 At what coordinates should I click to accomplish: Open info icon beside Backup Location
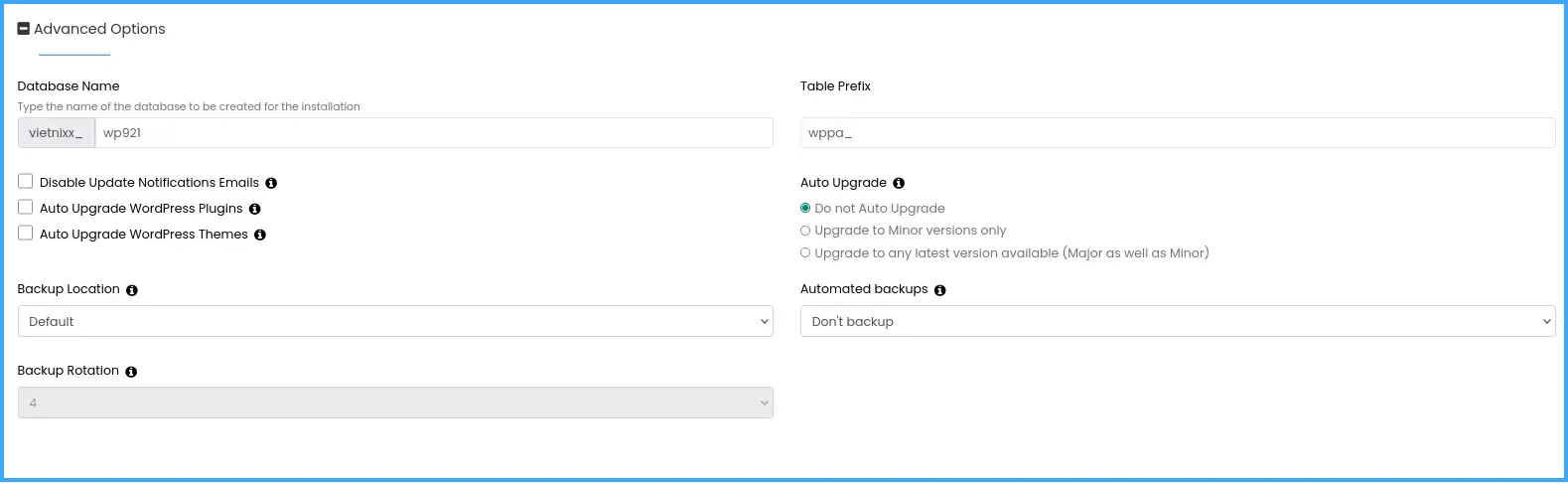click(x=132, y=290)
